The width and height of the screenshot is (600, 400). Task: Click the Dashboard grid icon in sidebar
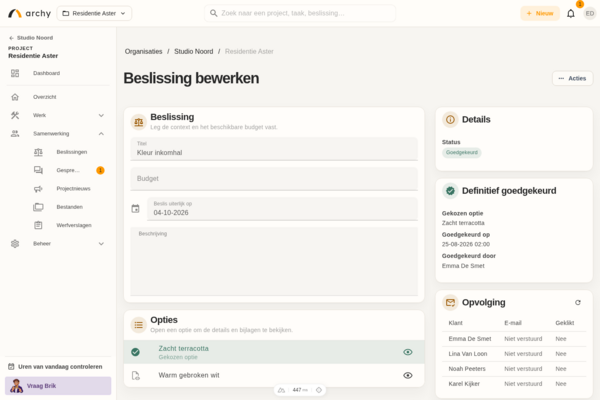tap(15, 73)
